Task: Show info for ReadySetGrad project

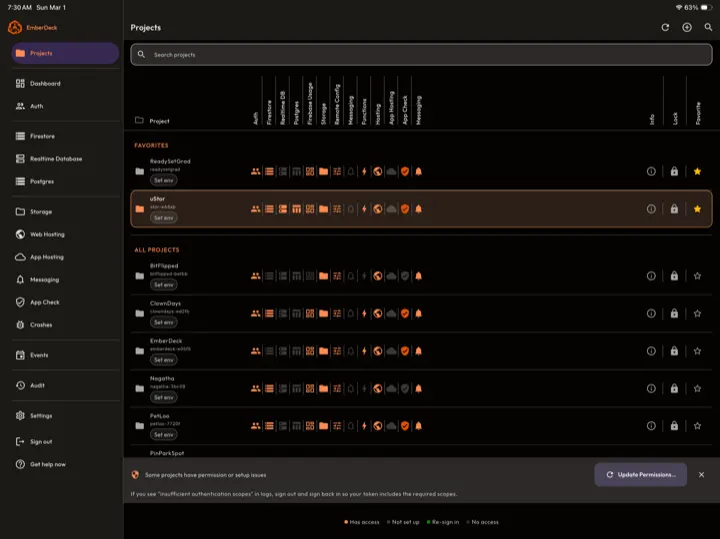Action: (x=651, y=171)
